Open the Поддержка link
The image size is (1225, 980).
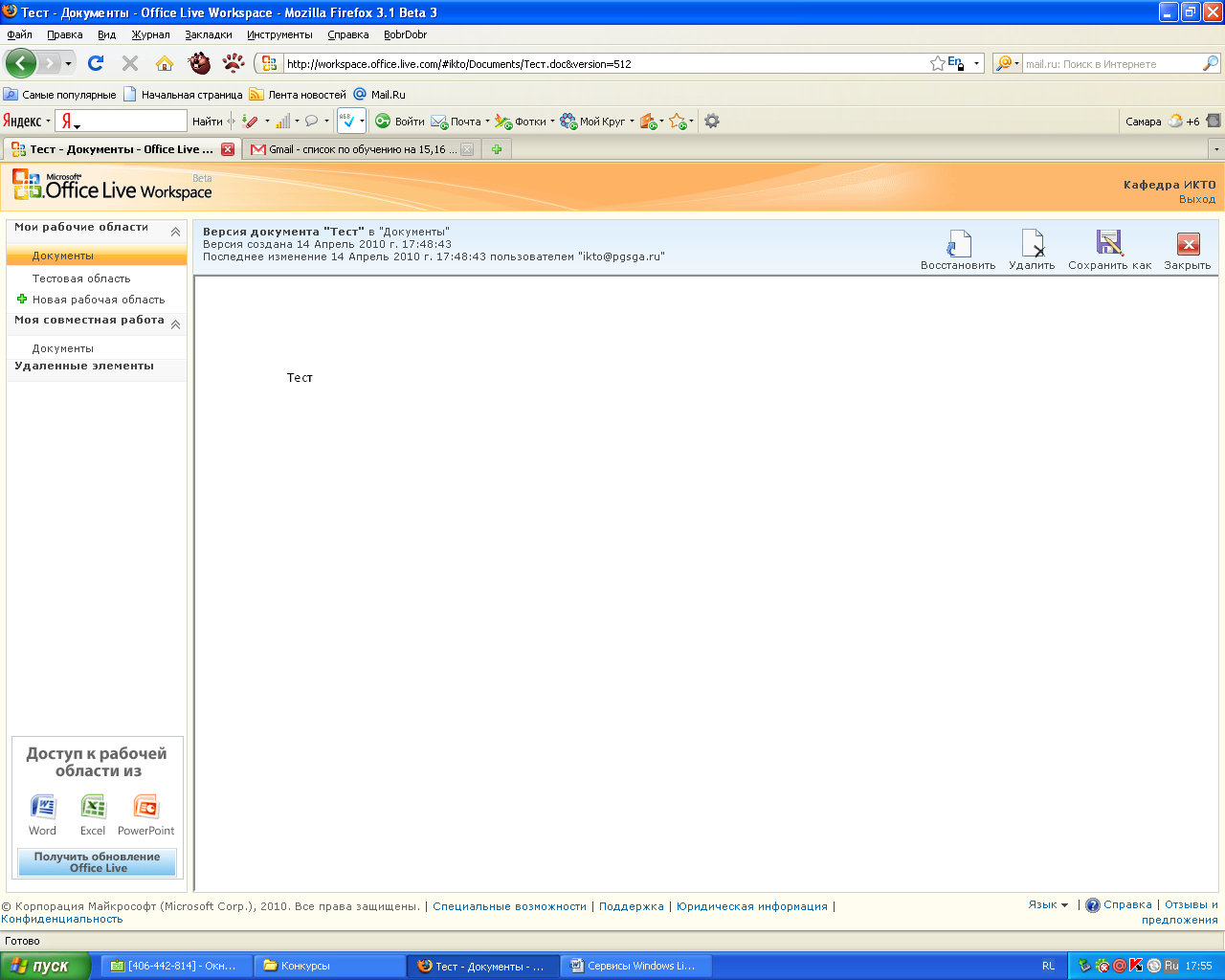632,906
